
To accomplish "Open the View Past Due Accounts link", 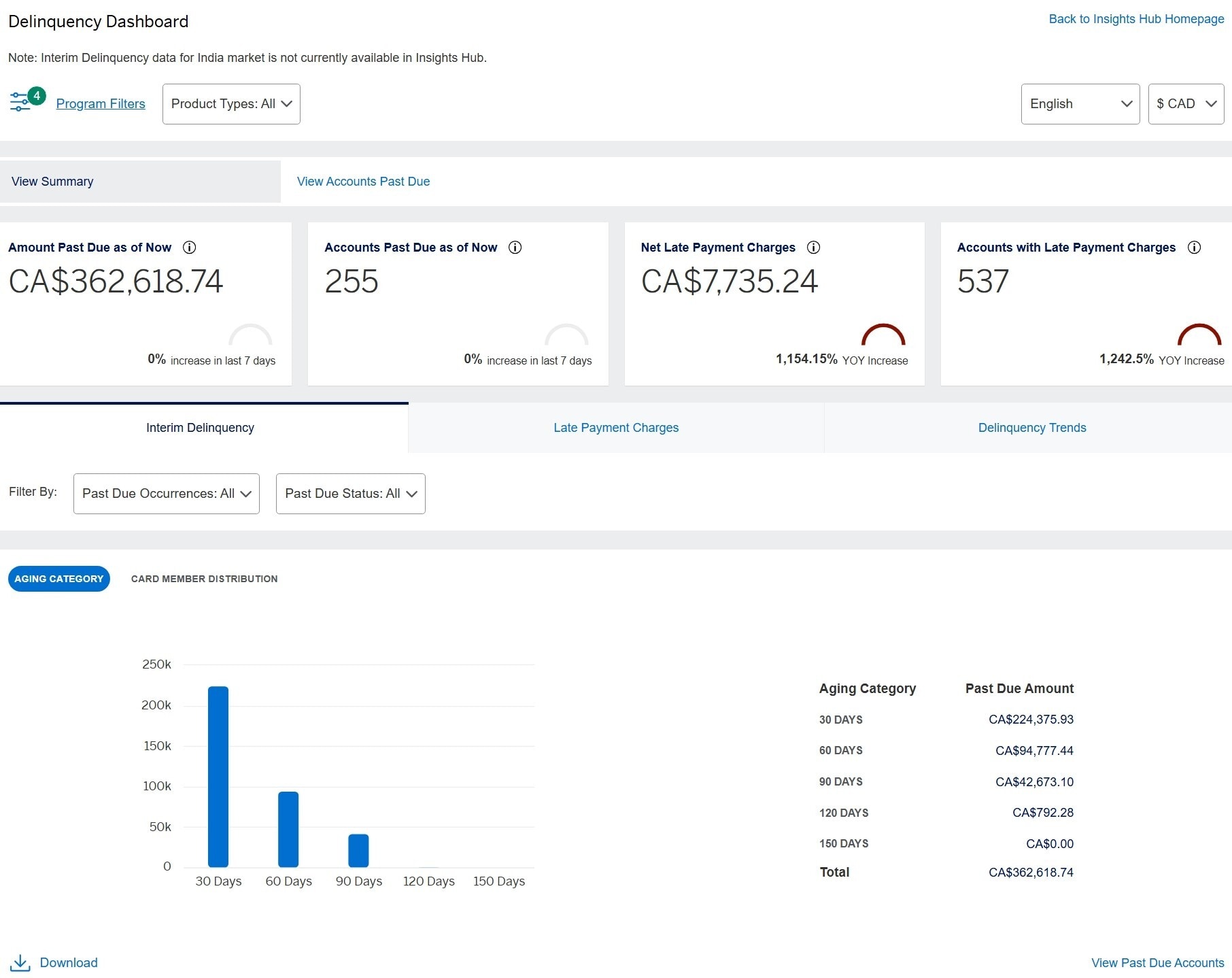I will pos(1157,962).
